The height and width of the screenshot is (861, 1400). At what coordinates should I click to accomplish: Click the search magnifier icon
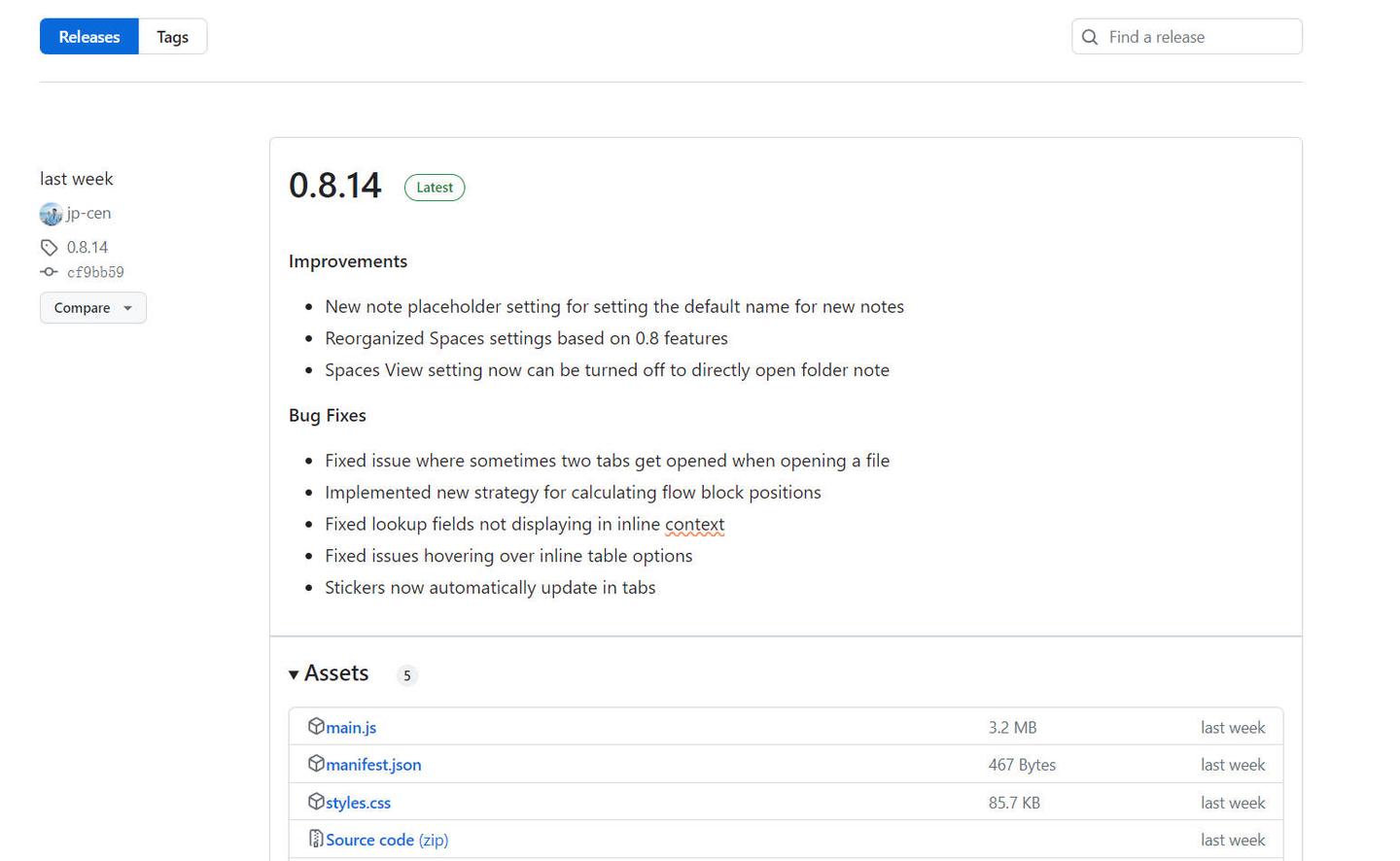[1090, 37]
